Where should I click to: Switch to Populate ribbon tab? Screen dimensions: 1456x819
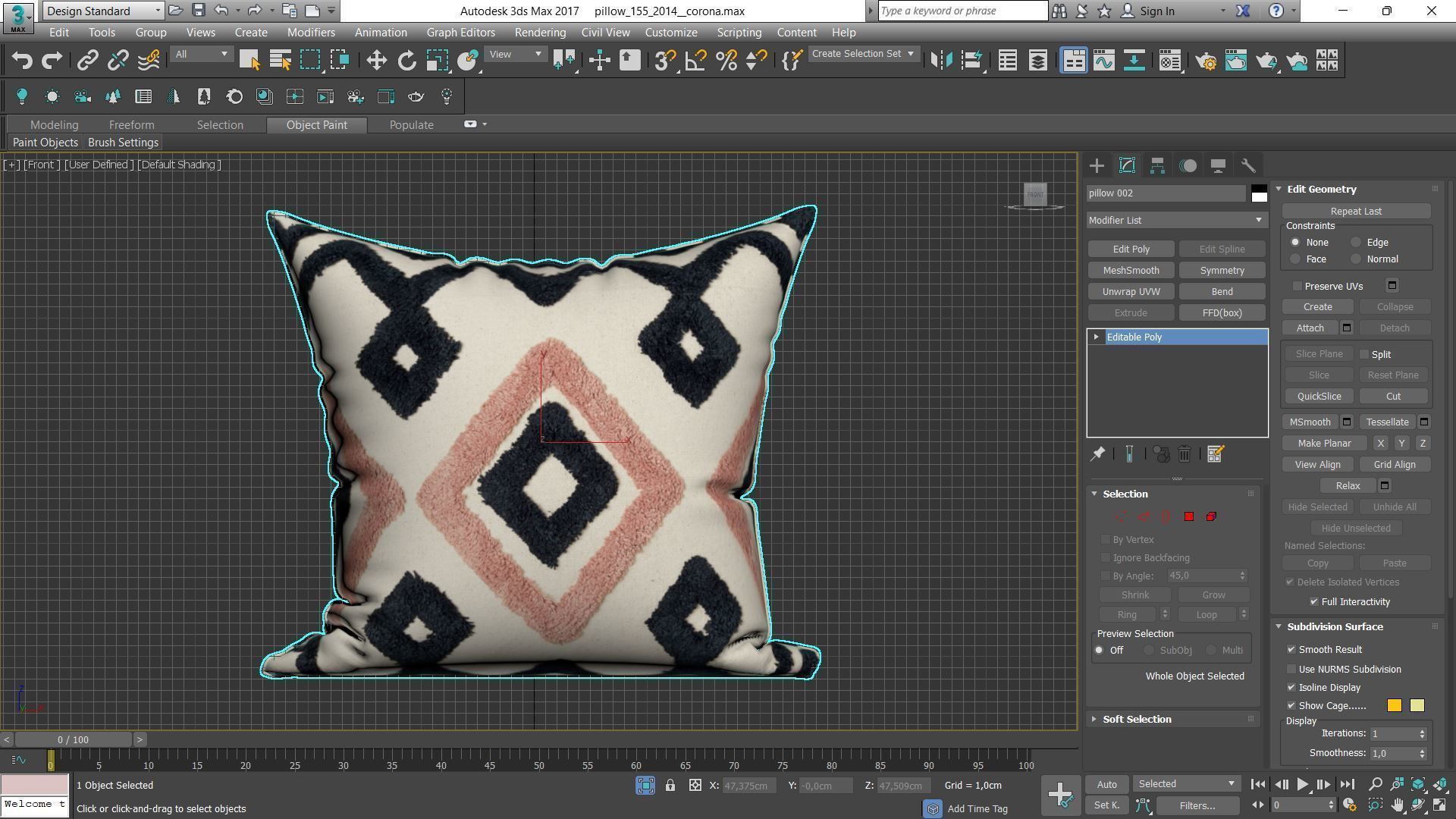[x=411, y=125]
